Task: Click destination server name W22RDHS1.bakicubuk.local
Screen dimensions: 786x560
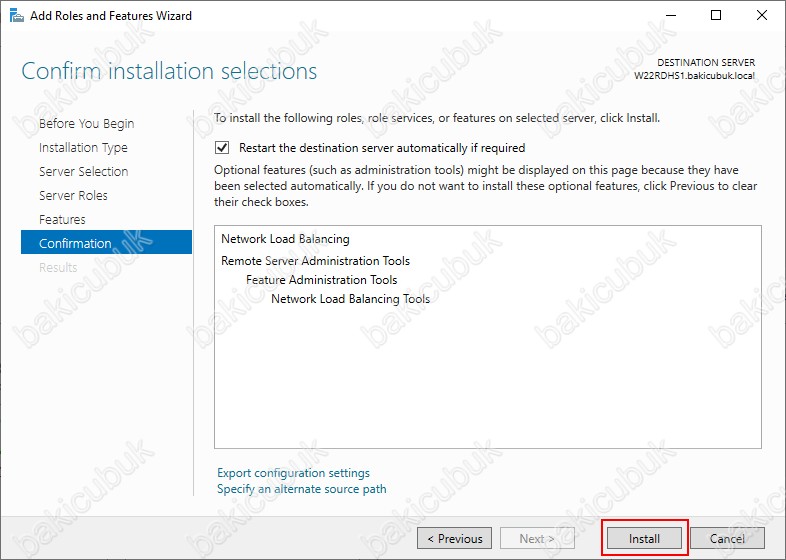Action: click(694, 76)
